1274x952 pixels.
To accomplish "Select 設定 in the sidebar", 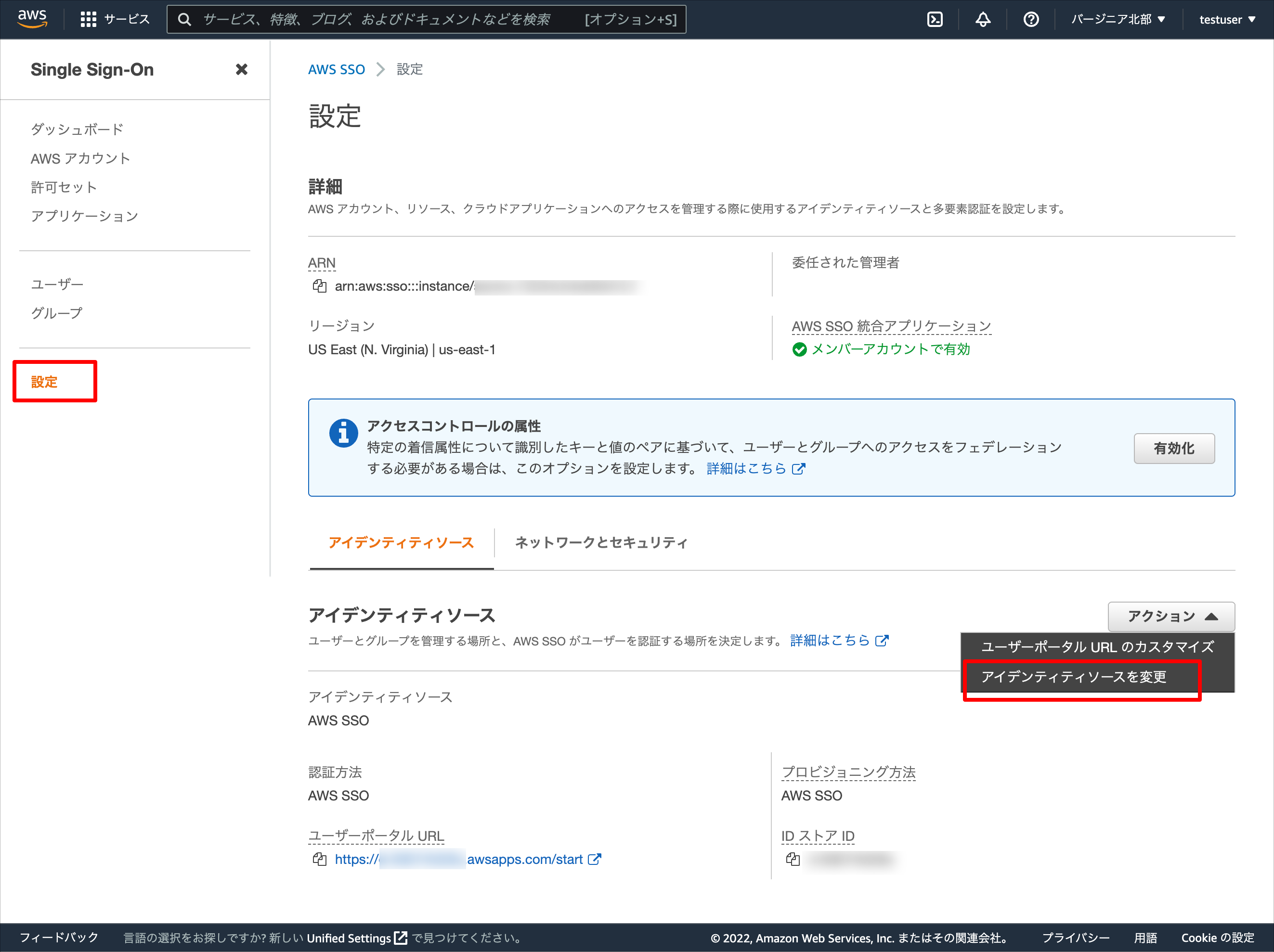I will click(44, 382).
